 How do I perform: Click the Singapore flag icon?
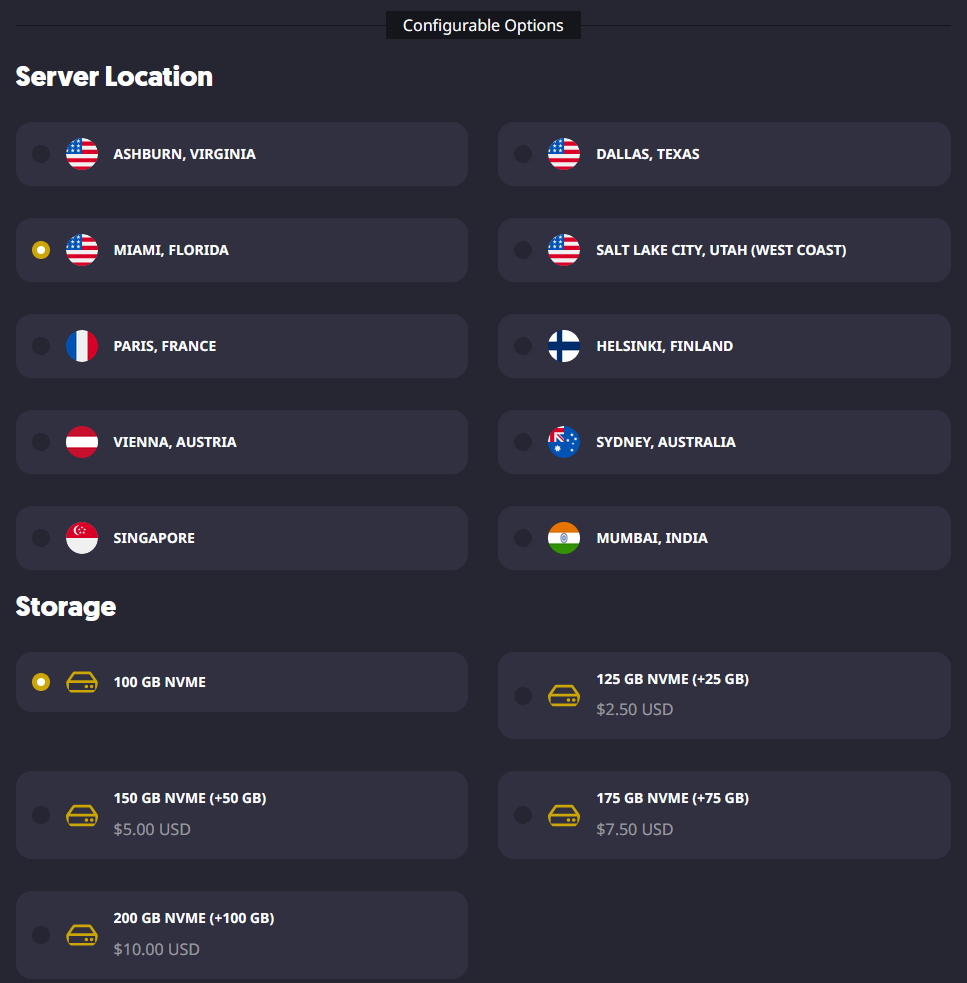pyautogui.click(x=82, y=538)
